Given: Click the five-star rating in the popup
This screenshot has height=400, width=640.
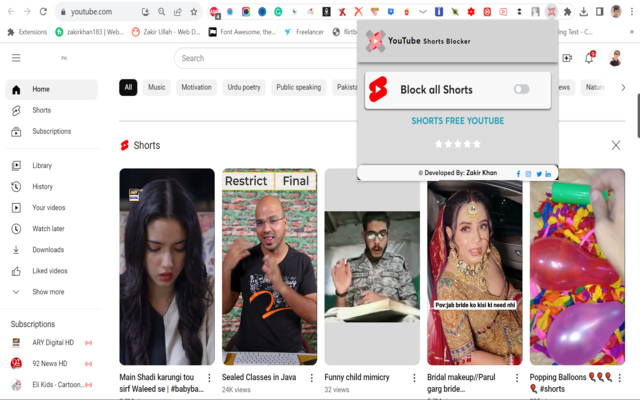Looking at the screenshot, I should click(x=458, y=144).
